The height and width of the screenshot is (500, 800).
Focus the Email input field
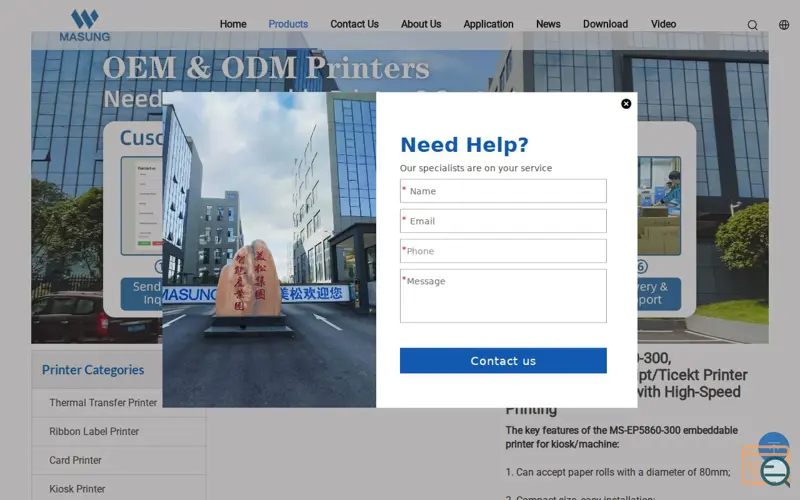[x=503, y=221]
